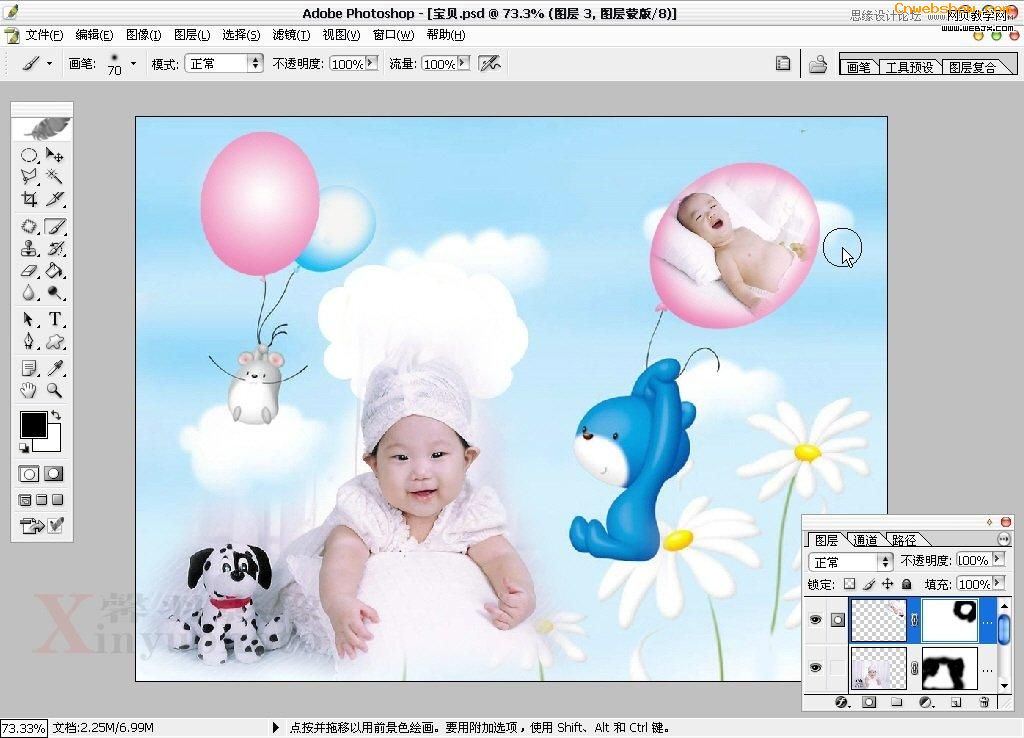Screen dimensions: 1024x738
Task: Switch to Quick Mask mode
Action: 54,473
